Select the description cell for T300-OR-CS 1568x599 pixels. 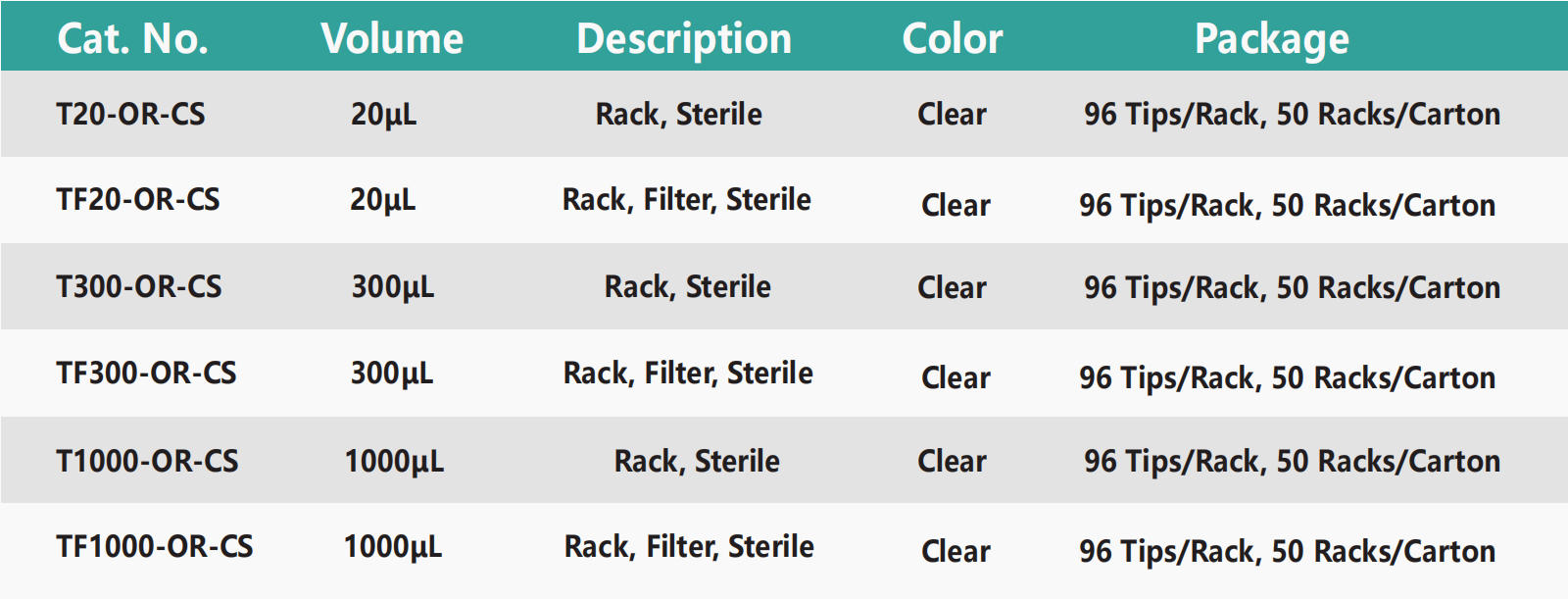[x=688, y=287]
